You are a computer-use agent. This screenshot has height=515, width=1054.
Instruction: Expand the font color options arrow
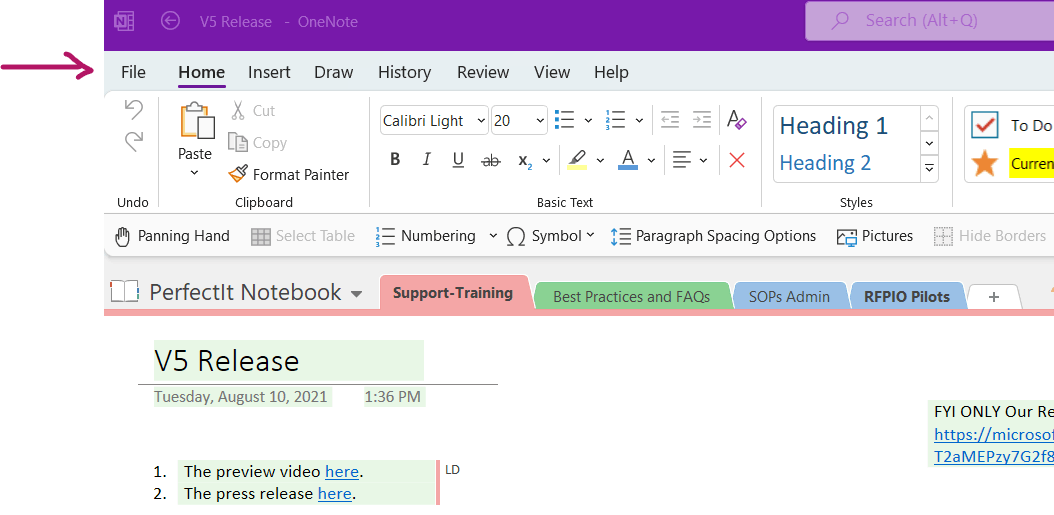(x=651, y=160)
